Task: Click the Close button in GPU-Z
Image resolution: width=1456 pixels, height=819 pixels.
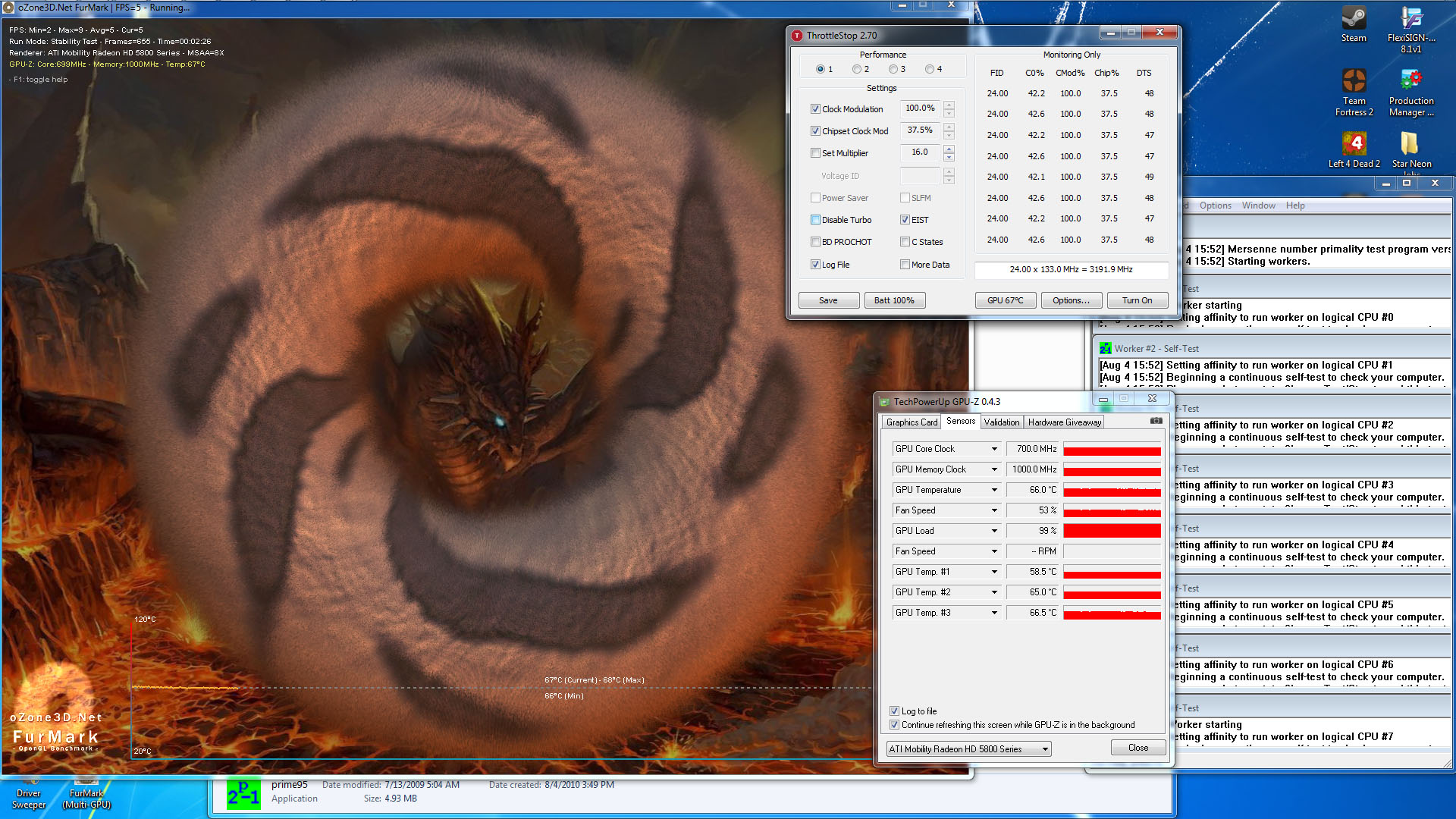Action: click(x=1137, y=748)
